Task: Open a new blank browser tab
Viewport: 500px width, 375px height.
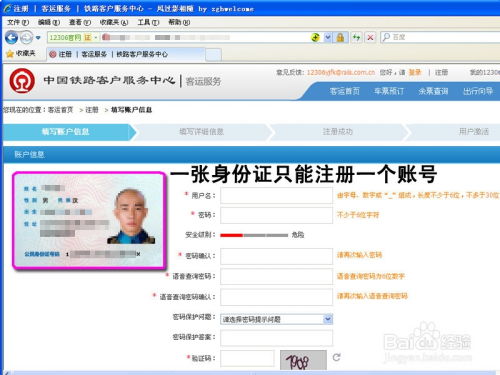Action: click(x=213, y=55)
